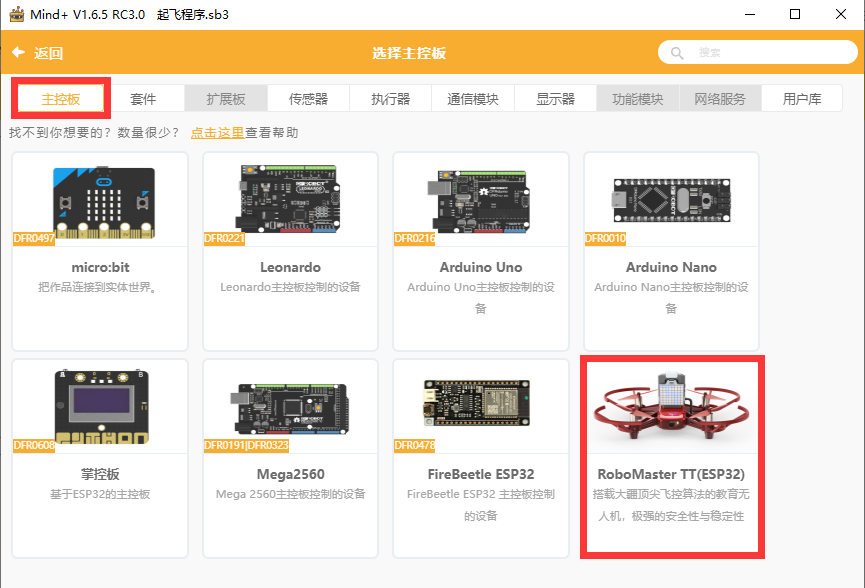This screenshot has height=588, width=865.
Task: Click the Arduino Nano主控板控制的设备 description
Action: (x=671, y=297)
